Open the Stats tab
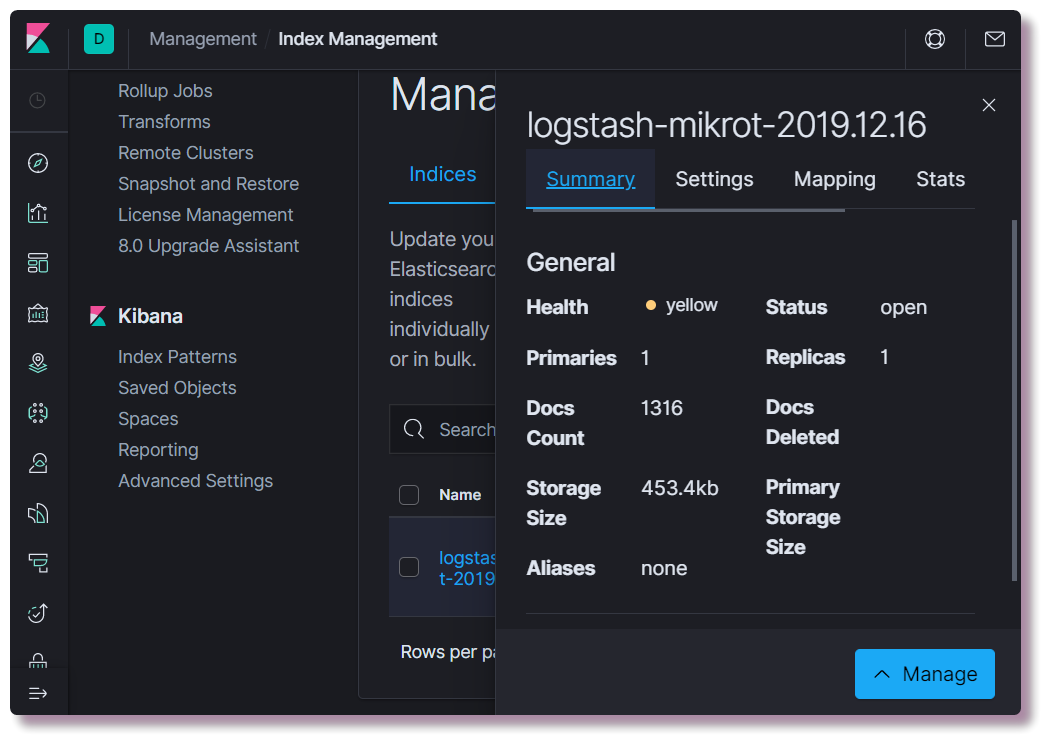 tap(940, 179)
